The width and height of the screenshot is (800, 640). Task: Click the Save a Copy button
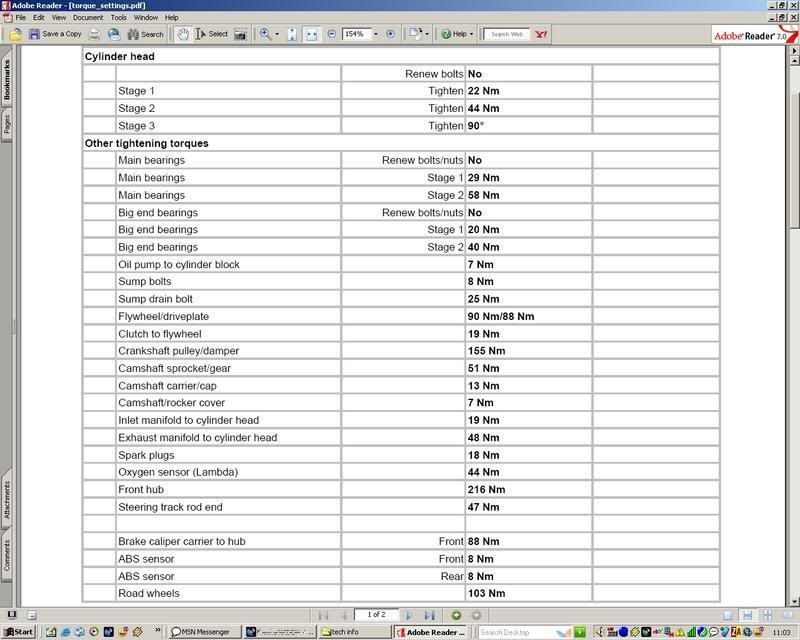tap(55, 34)
